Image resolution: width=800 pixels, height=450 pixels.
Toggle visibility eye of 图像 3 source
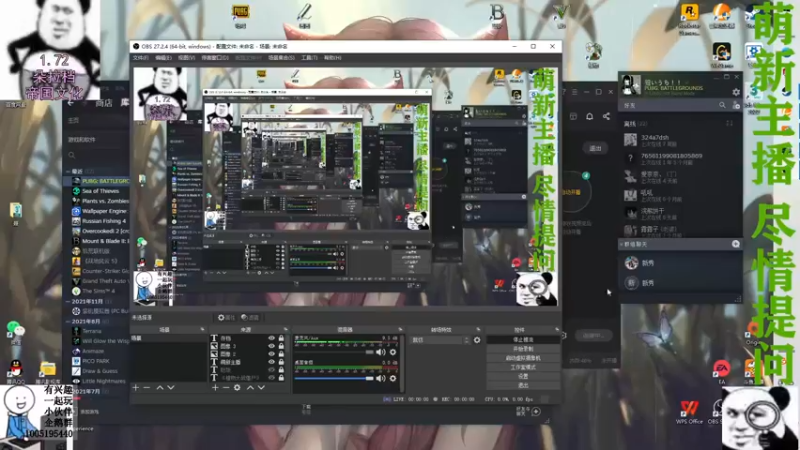click(271, 346)
